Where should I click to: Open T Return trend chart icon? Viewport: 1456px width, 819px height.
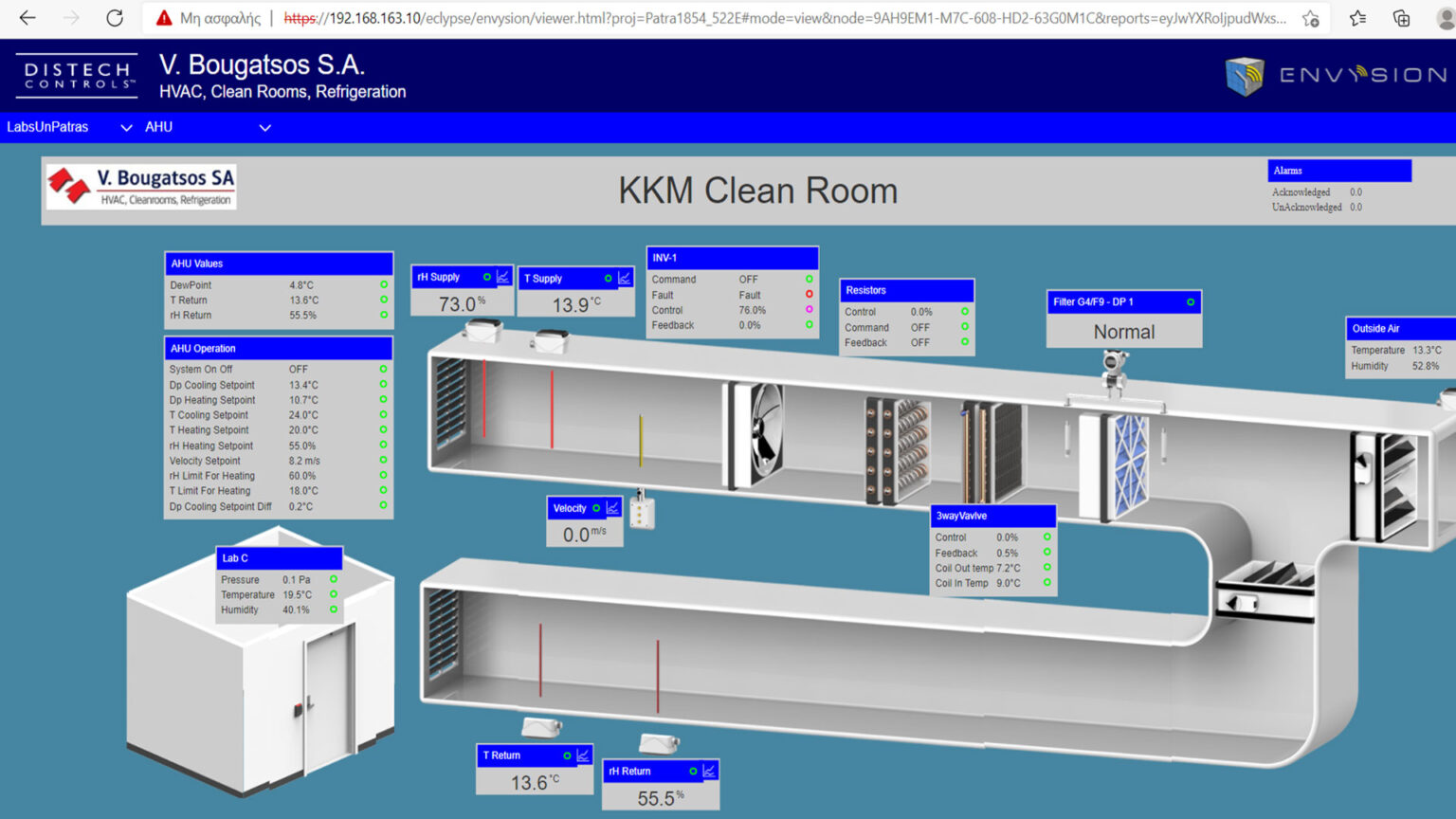pos(583,755)
